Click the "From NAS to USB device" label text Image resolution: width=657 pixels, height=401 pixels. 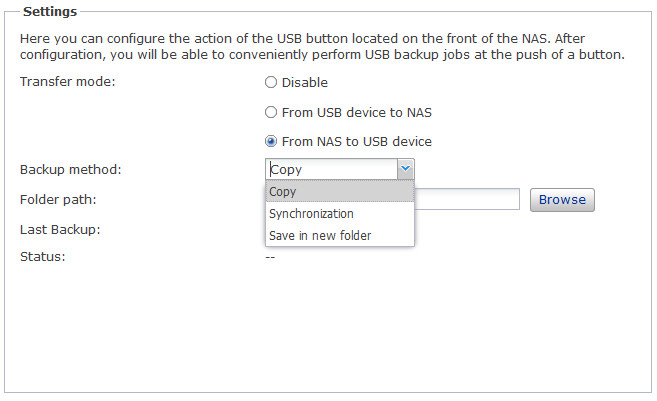pyautogui.click(x=357, y=142)
